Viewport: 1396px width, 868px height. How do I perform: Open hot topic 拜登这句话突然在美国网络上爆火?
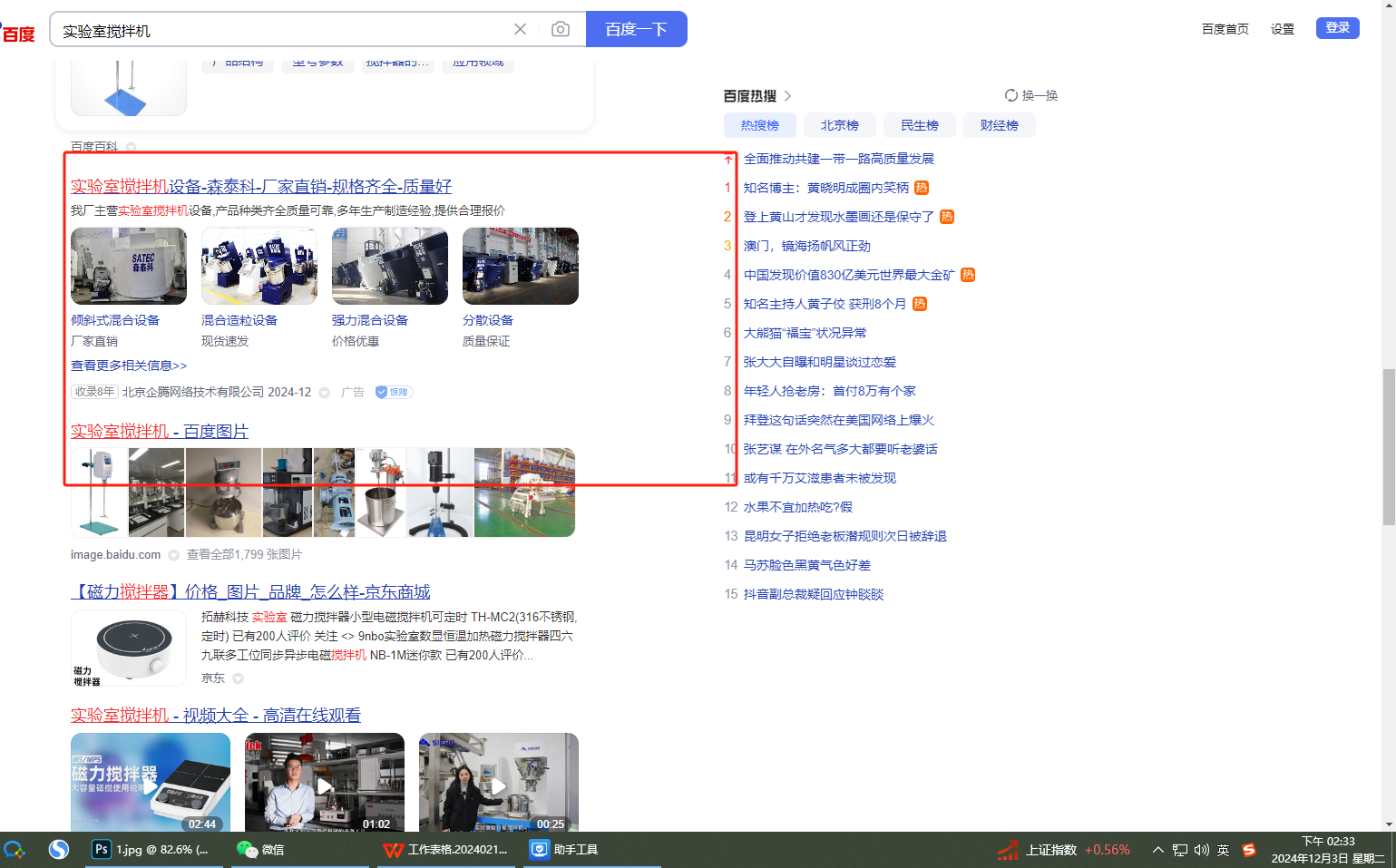(x=839, y=420)
